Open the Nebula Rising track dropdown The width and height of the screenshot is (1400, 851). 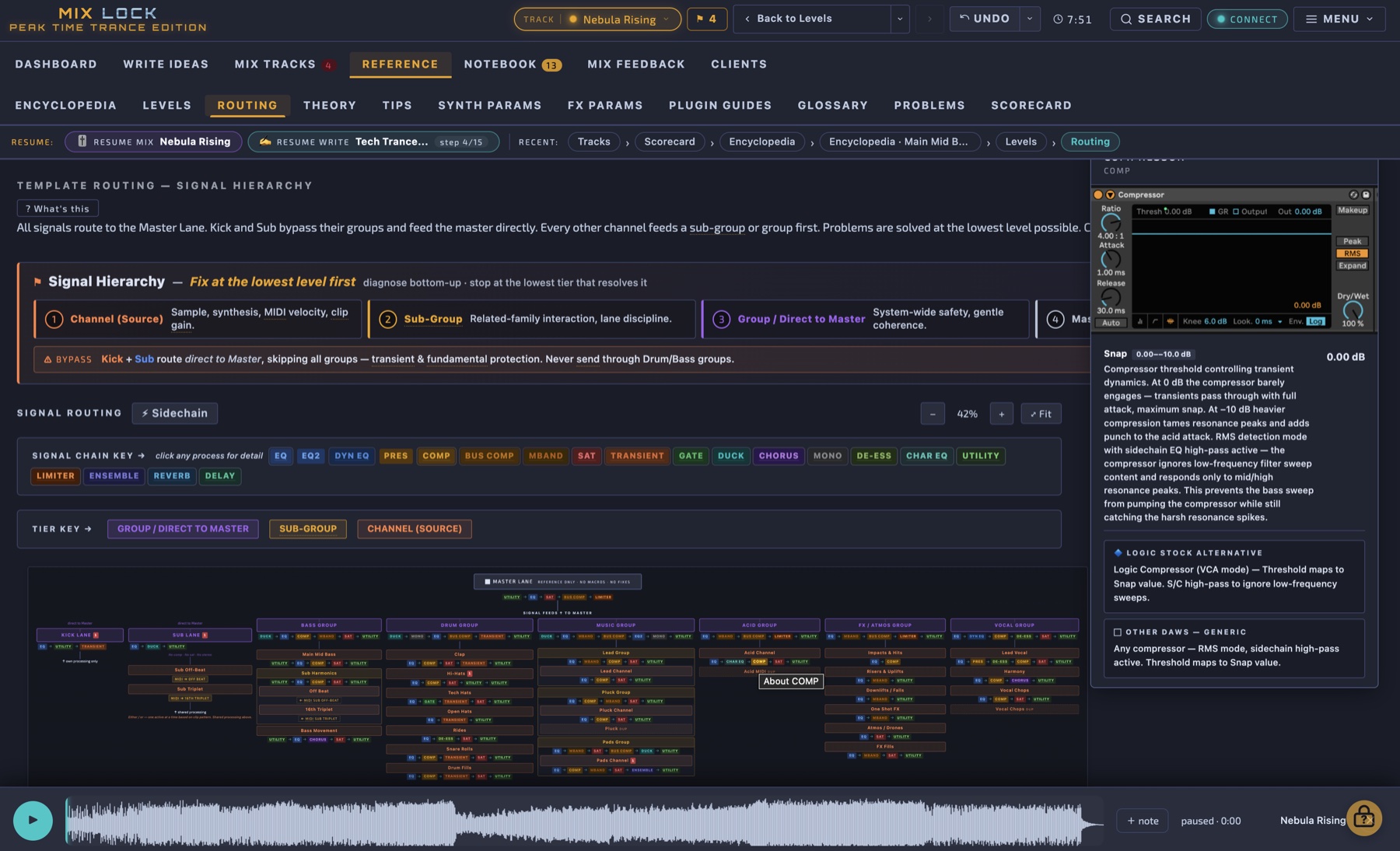click(x=597, y=19)
